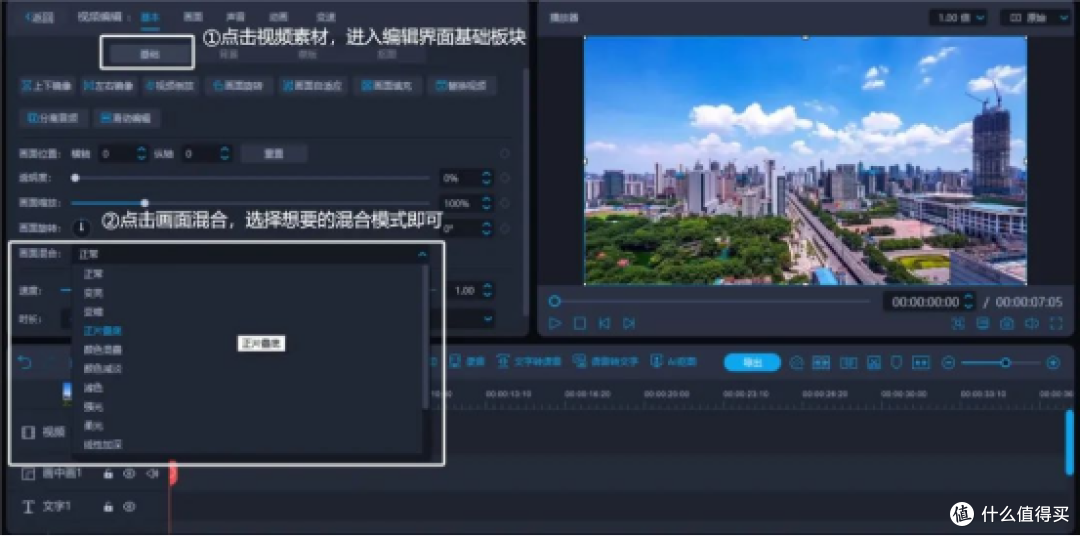
Task: Click the 纵轴 position value stepper
Action: (x=225, y=154)
